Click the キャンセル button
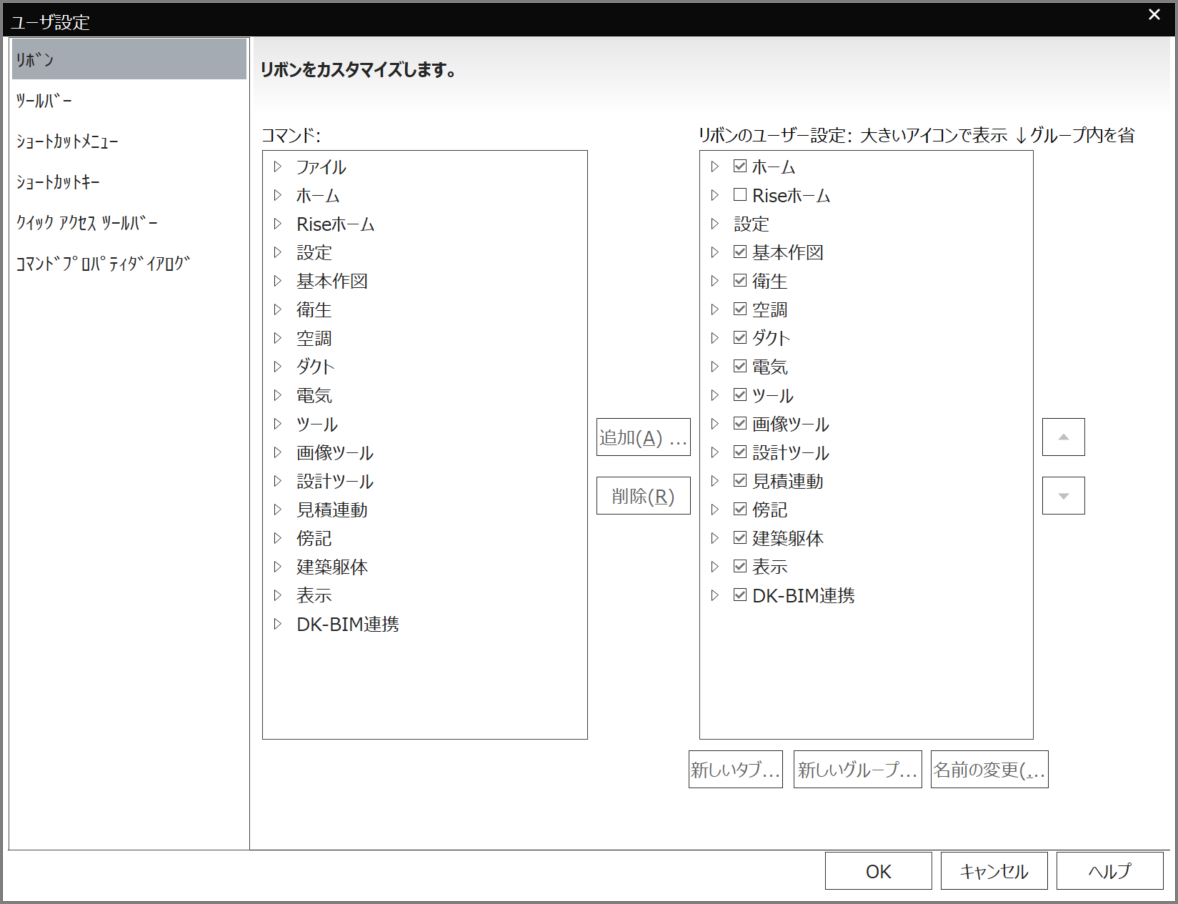Viewport: 1178px width, 904px height. (993, 871)
